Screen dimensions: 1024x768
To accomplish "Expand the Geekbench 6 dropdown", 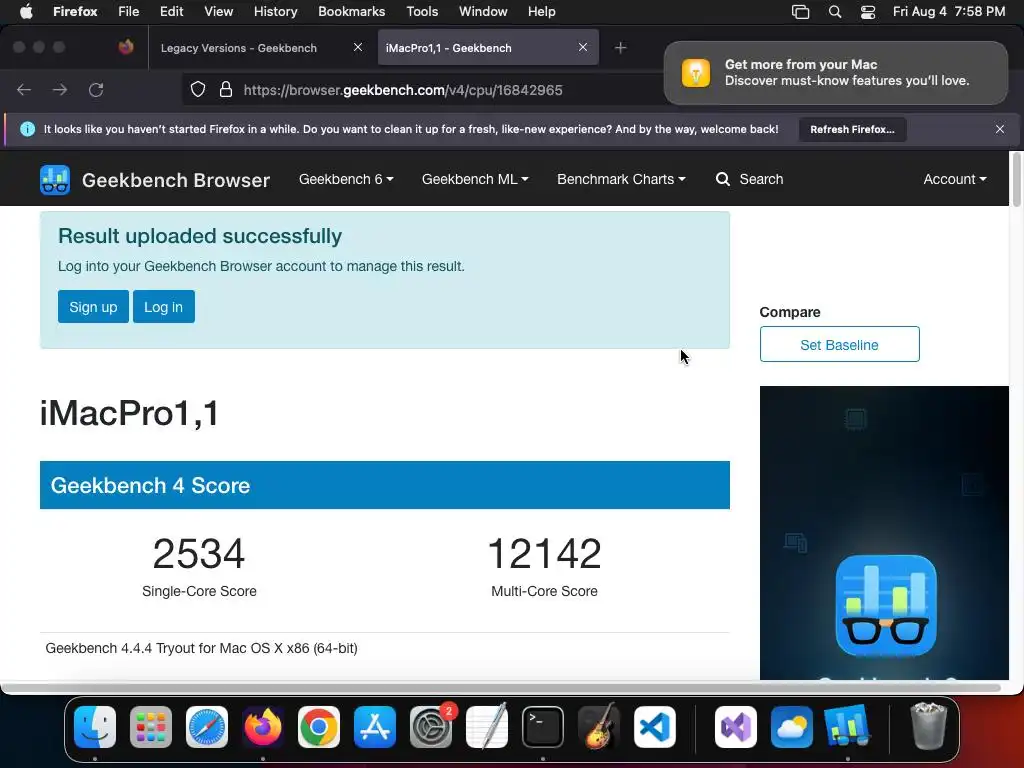I will pyautogui.click(x=346, y=179).
